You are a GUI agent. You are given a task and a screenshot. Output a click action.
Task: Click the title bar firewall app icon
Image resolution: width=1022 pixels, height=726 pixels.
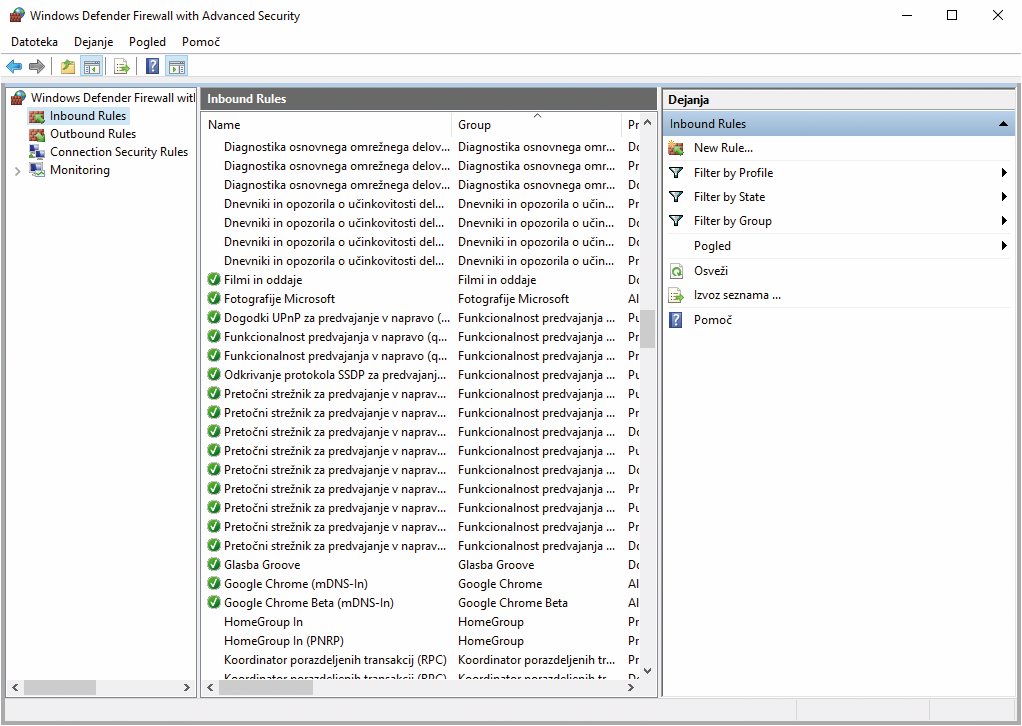pyautogui.click(x=17, y=15)
